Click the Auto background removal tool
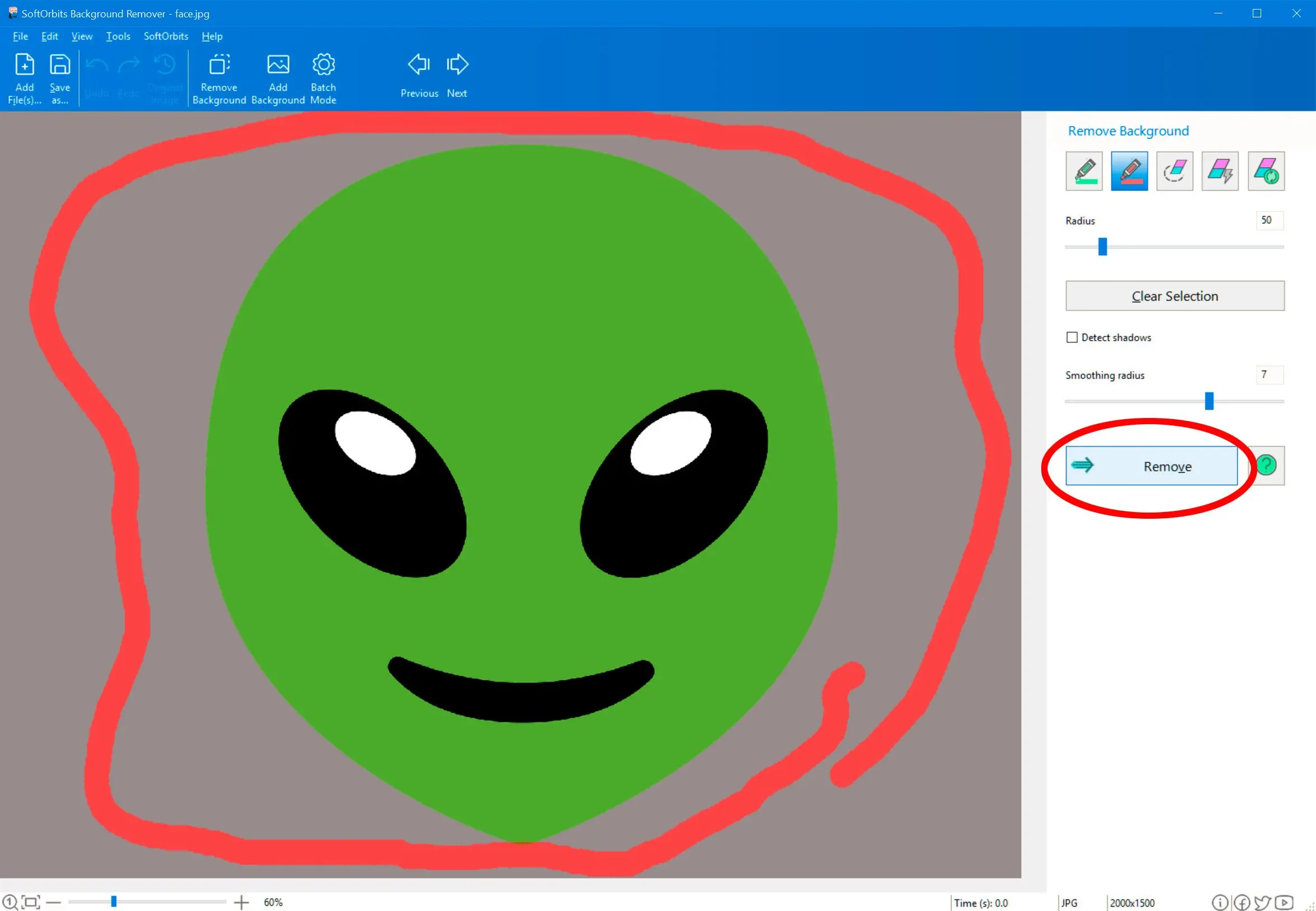 pos(1220,171)
